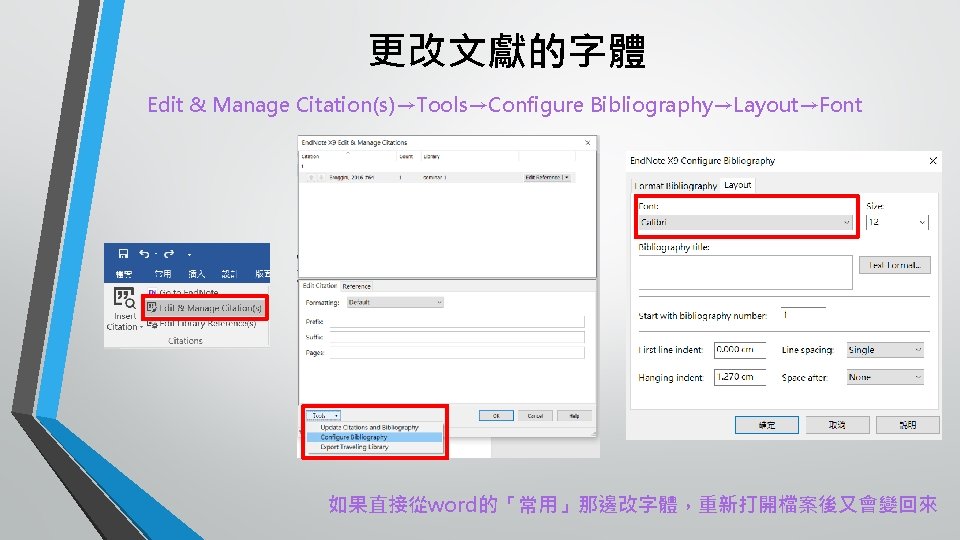Switch to the 插入 (Insert) ribbon tab
960x540 pixels.
click(x=196, y=274)
